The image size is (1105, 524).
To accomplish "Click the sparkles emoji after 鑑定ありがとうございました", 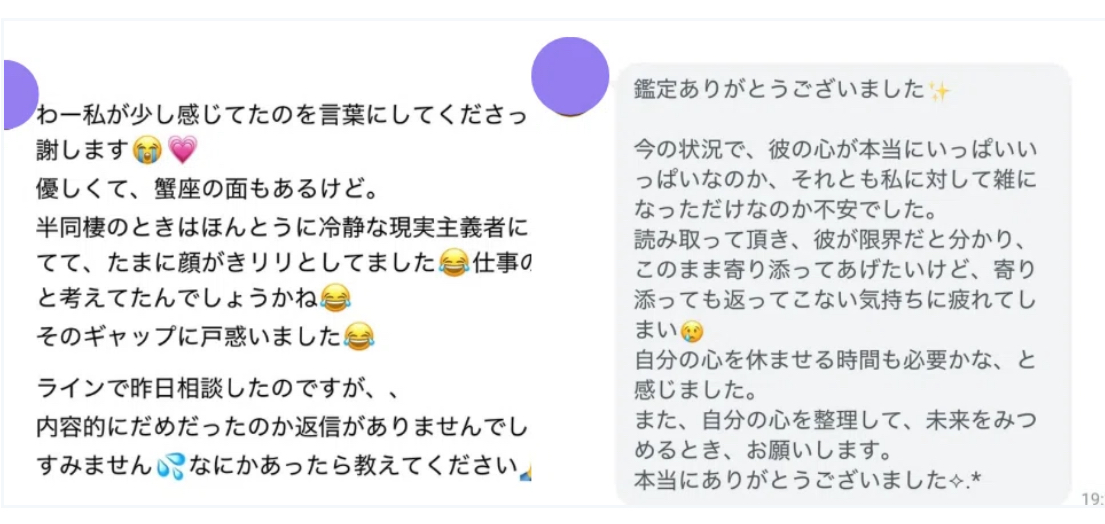I will click(939, 92).
